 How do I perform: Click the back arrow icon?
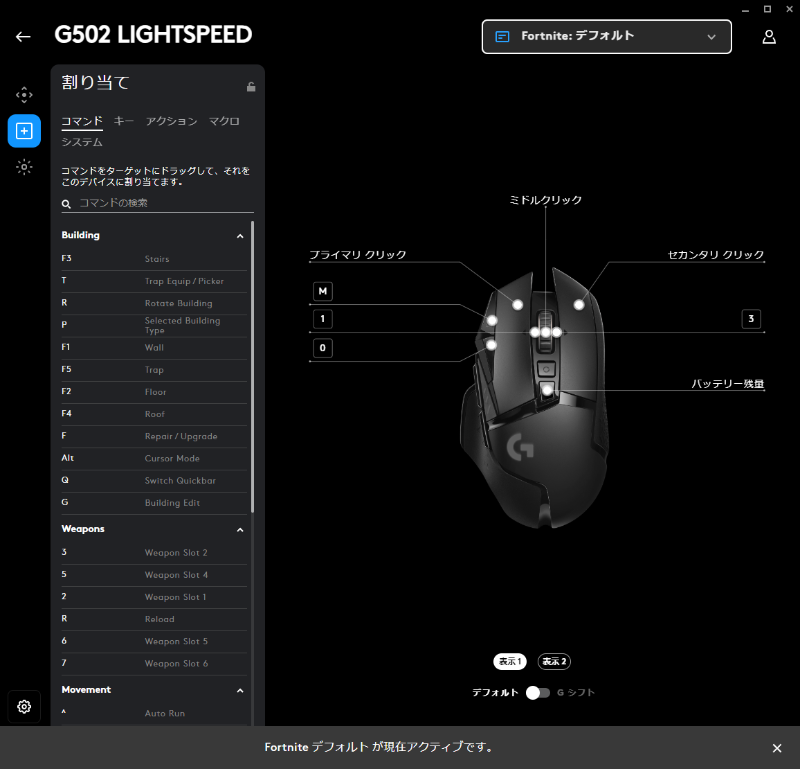pyautogui.click(x=23, y=37)
